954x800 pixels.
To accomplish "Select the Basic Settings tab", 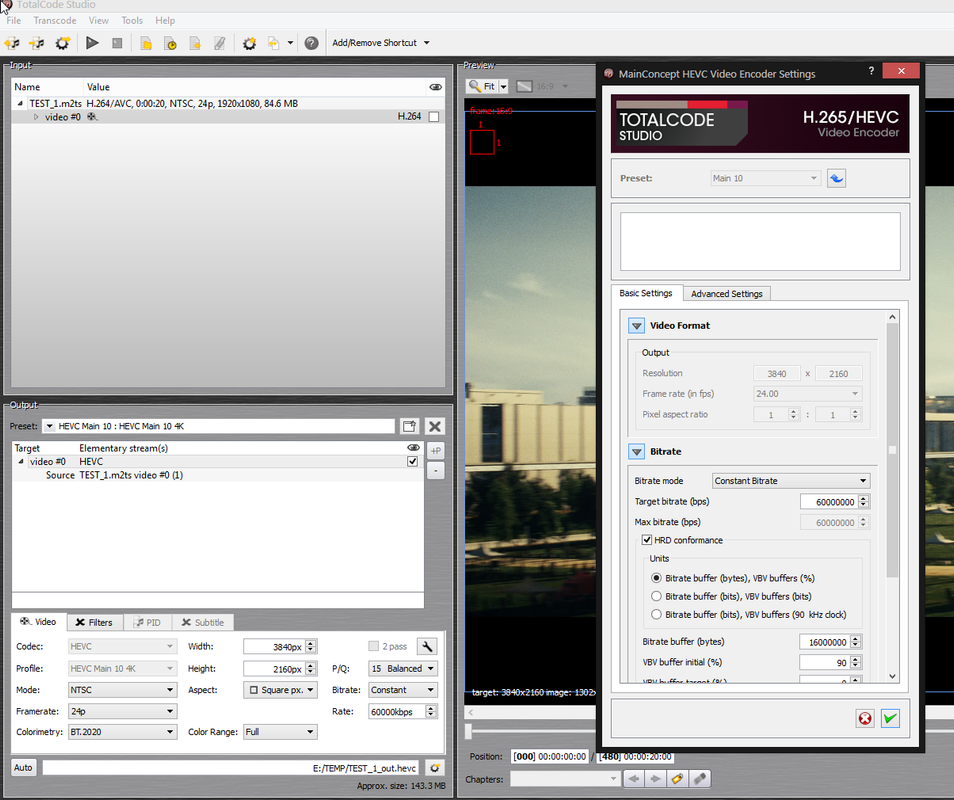I will pyautogui.click(x=646, y=293).
